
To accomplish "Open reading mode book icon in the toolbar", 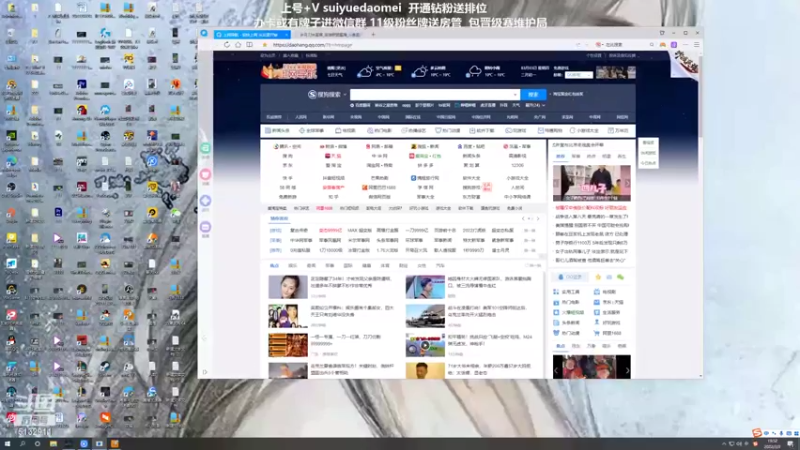I will 249,45.
